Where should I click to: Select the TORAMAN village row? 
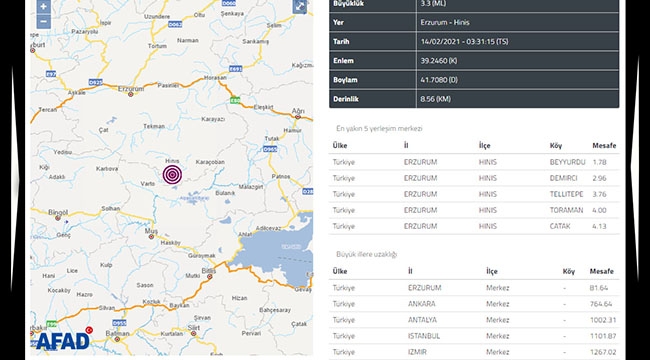[474, 210]
